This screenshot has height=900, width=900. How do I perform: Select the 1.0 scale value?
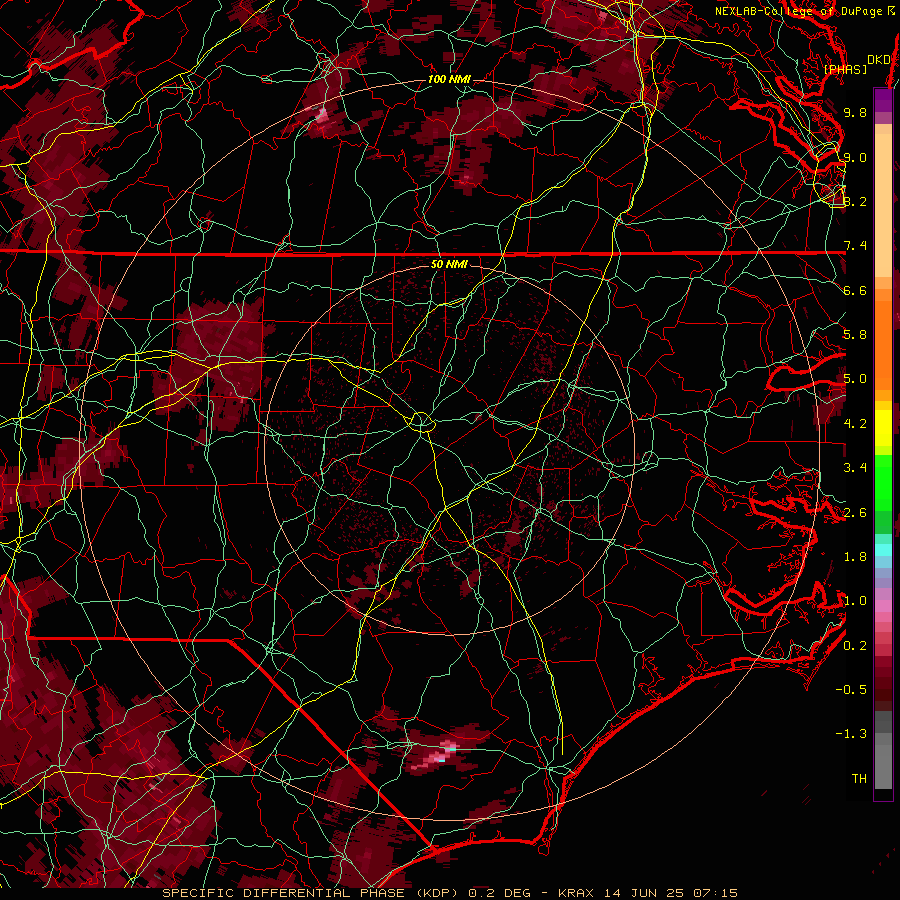click(855, 601)
